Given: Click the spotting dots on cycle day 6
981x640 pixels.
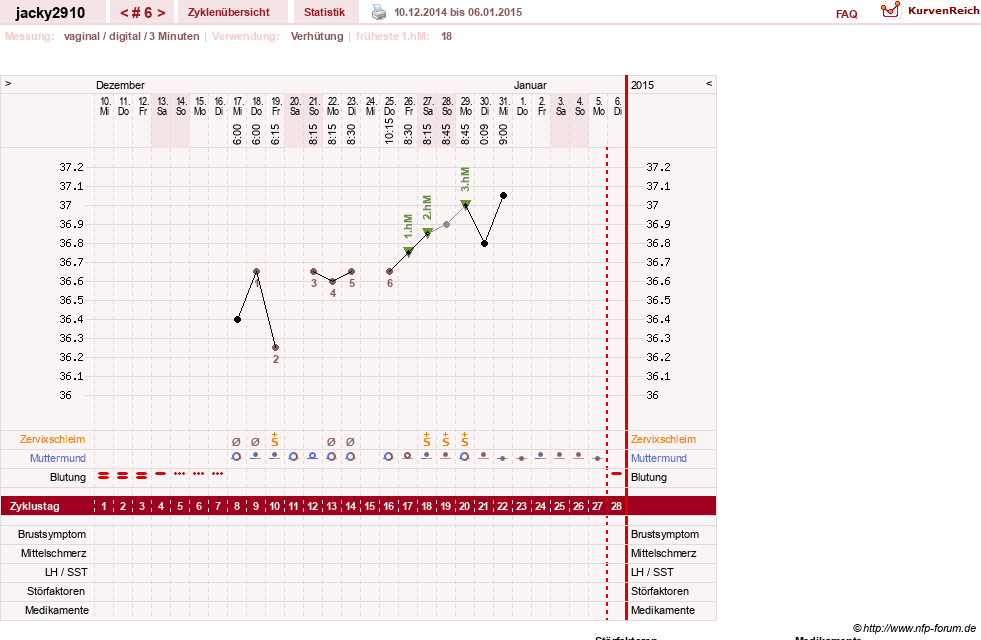Looking at the screenshot, I should [x=198, y=474].
